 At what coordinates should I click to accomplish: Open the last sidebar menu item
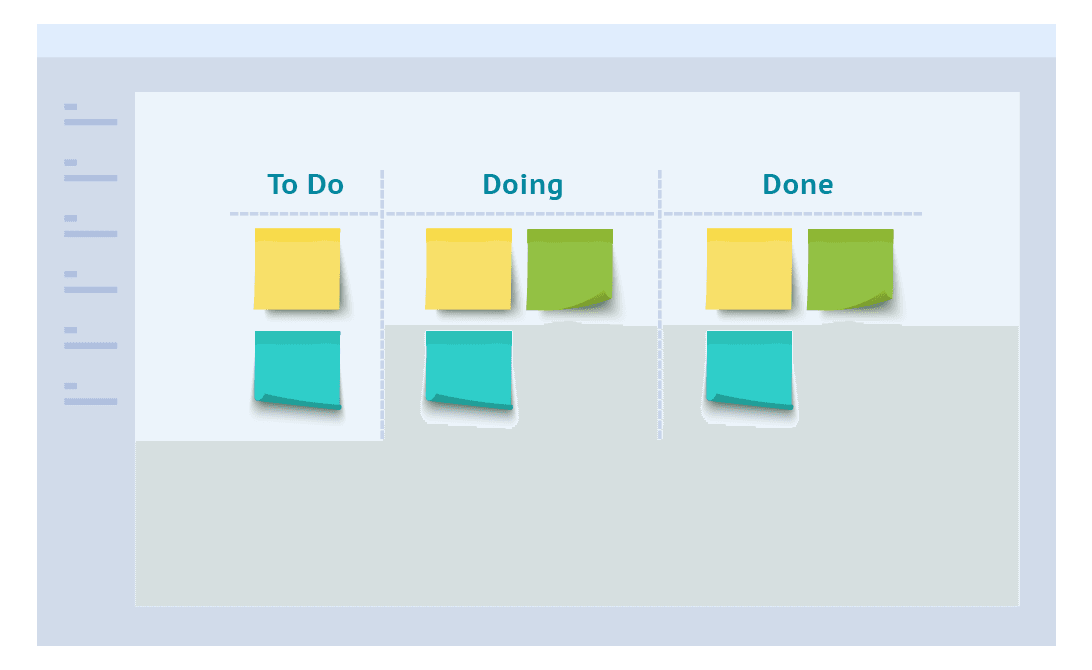[x=91, y=394]
